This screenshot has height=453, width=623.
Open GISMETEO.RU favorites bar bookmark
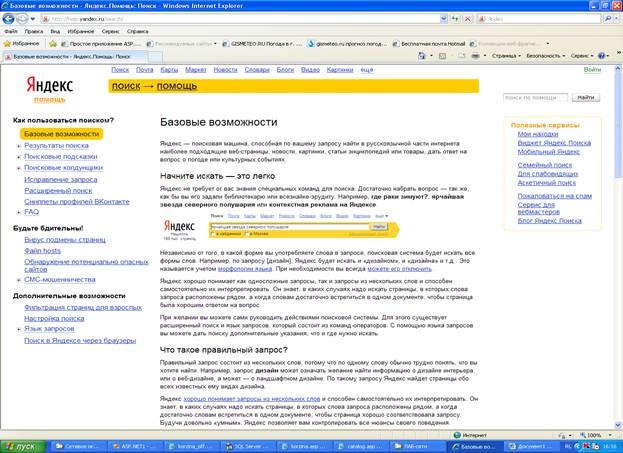[x=262, y=44]
